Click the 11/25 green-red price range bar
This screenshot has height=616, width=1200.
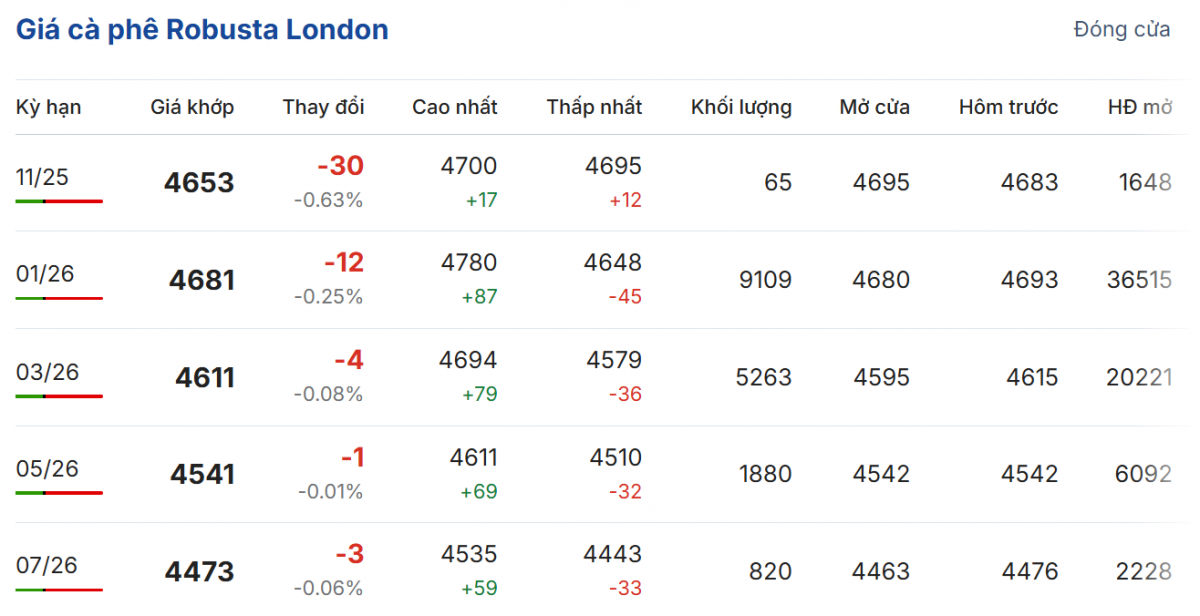(59, 201)
